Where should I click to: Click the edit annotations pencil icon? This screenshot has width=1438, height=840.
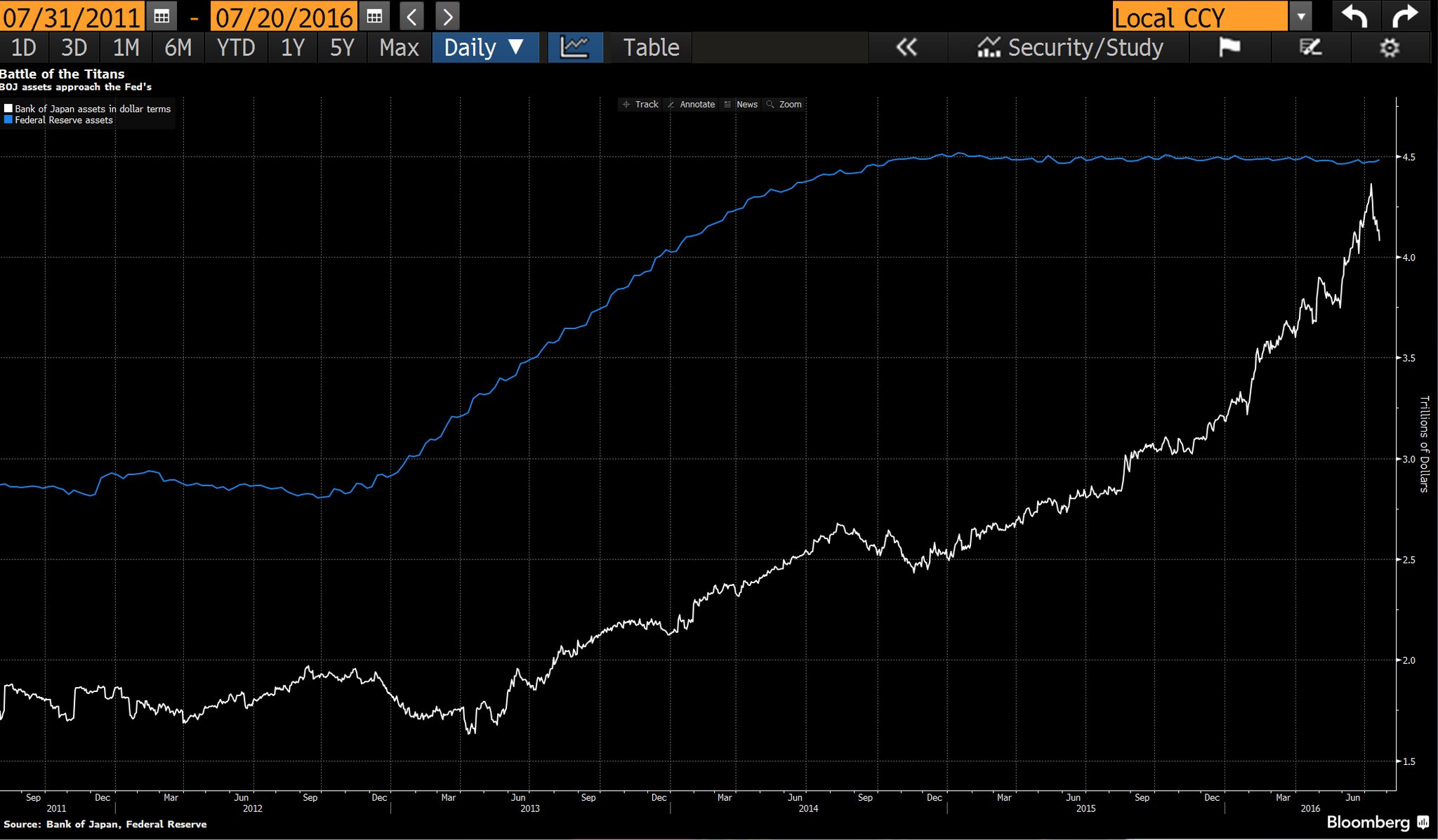click(x=1310, y=48)
